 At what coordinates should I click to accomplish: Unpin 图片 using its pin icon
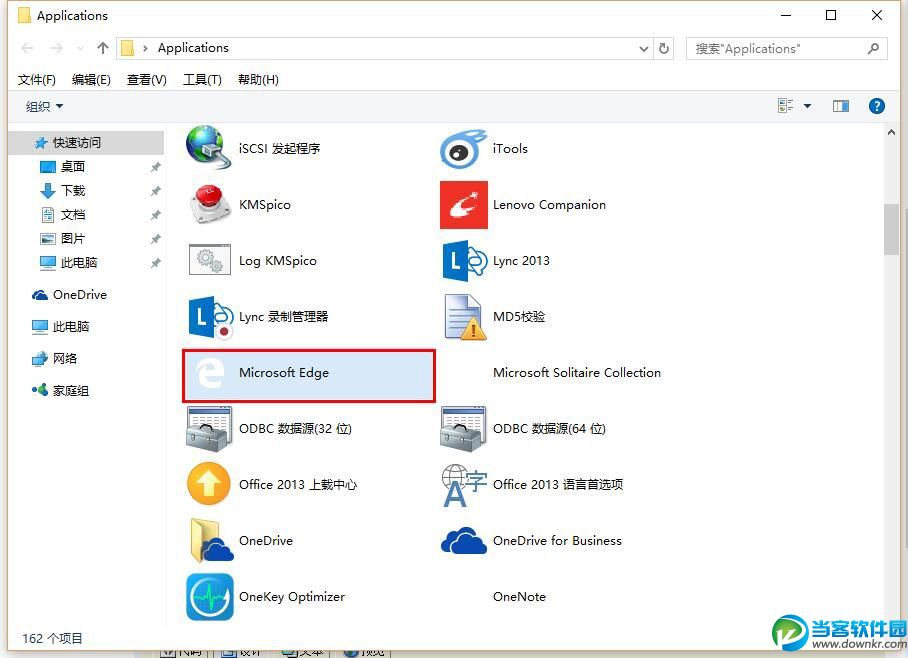[155, 239]
